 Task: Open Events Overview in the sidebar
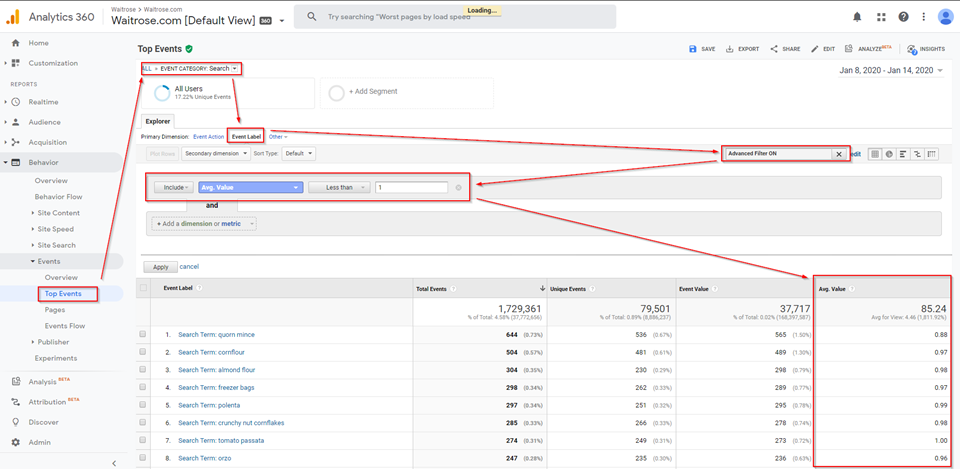(61, 277)
